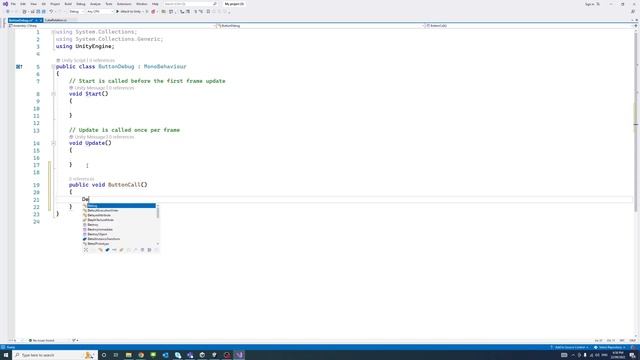The height and width of the screenshot is (360, 640).
Task: Open the Help menu
Action: coord(155,4)
